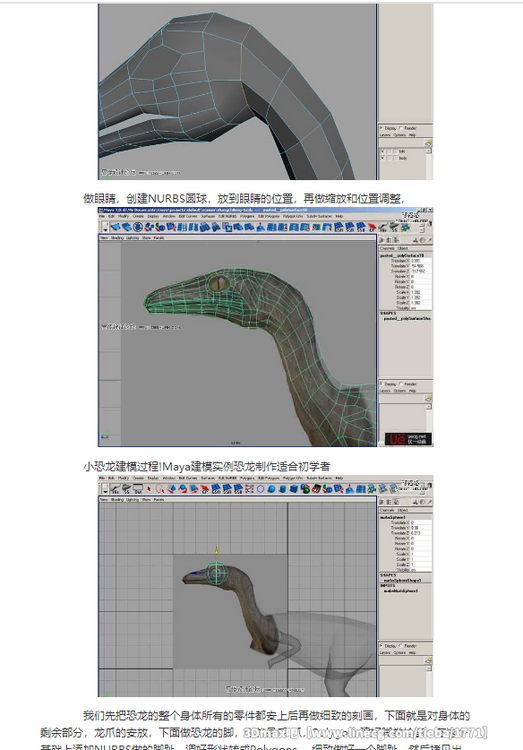Click heading 小恐龙建模过程!Maya建模实例恐龙制作适合初学者
The width and height of the screenshot is (523, 750).
(207, 466)
